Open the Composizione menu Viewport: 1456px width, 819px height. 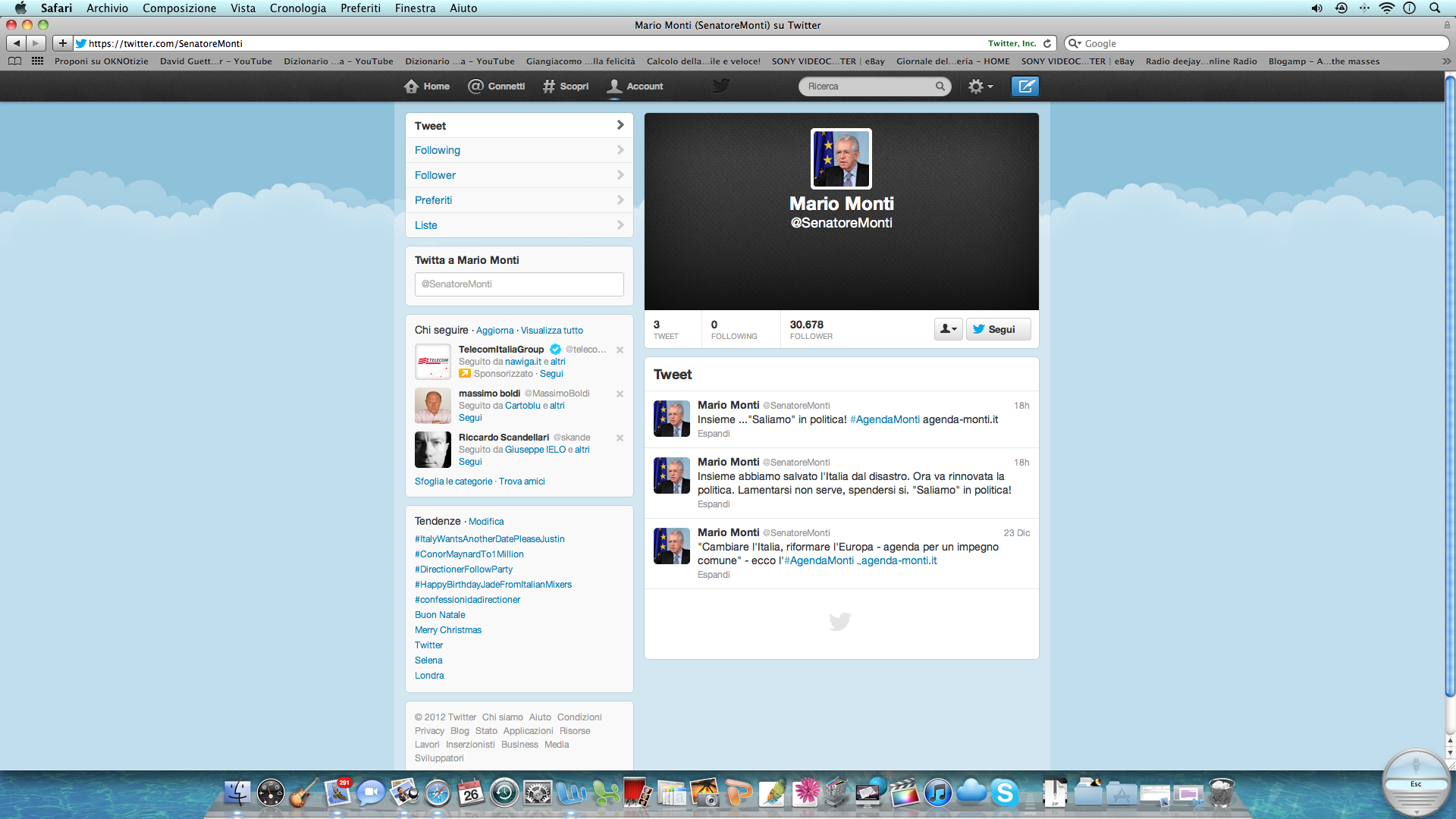[179, 8]
